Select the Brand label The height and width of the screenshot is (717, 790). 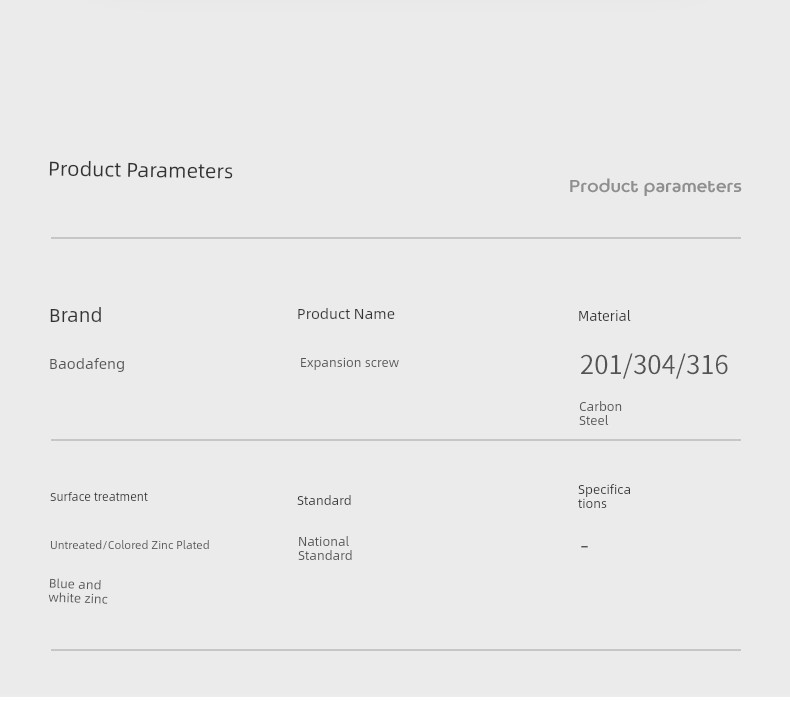(x=76, y=315)
